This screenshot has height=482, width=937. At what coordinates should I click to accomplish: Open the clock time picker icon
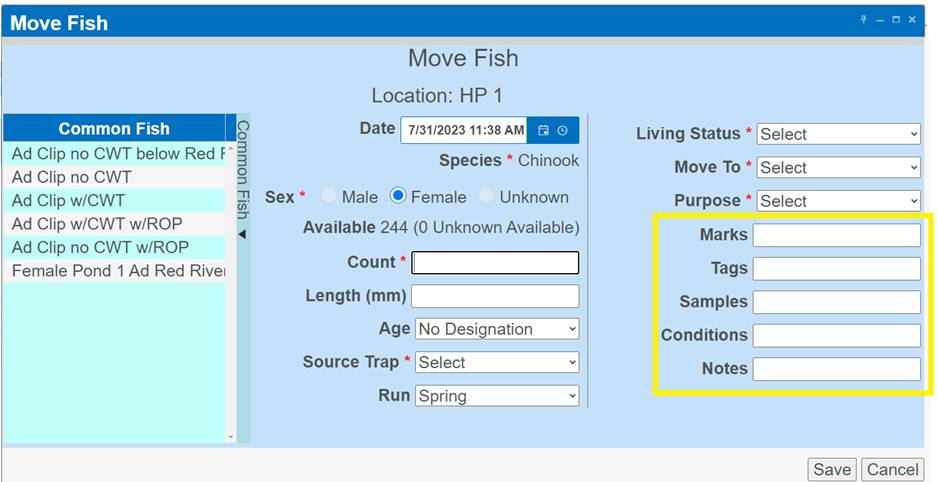point(563,130)
